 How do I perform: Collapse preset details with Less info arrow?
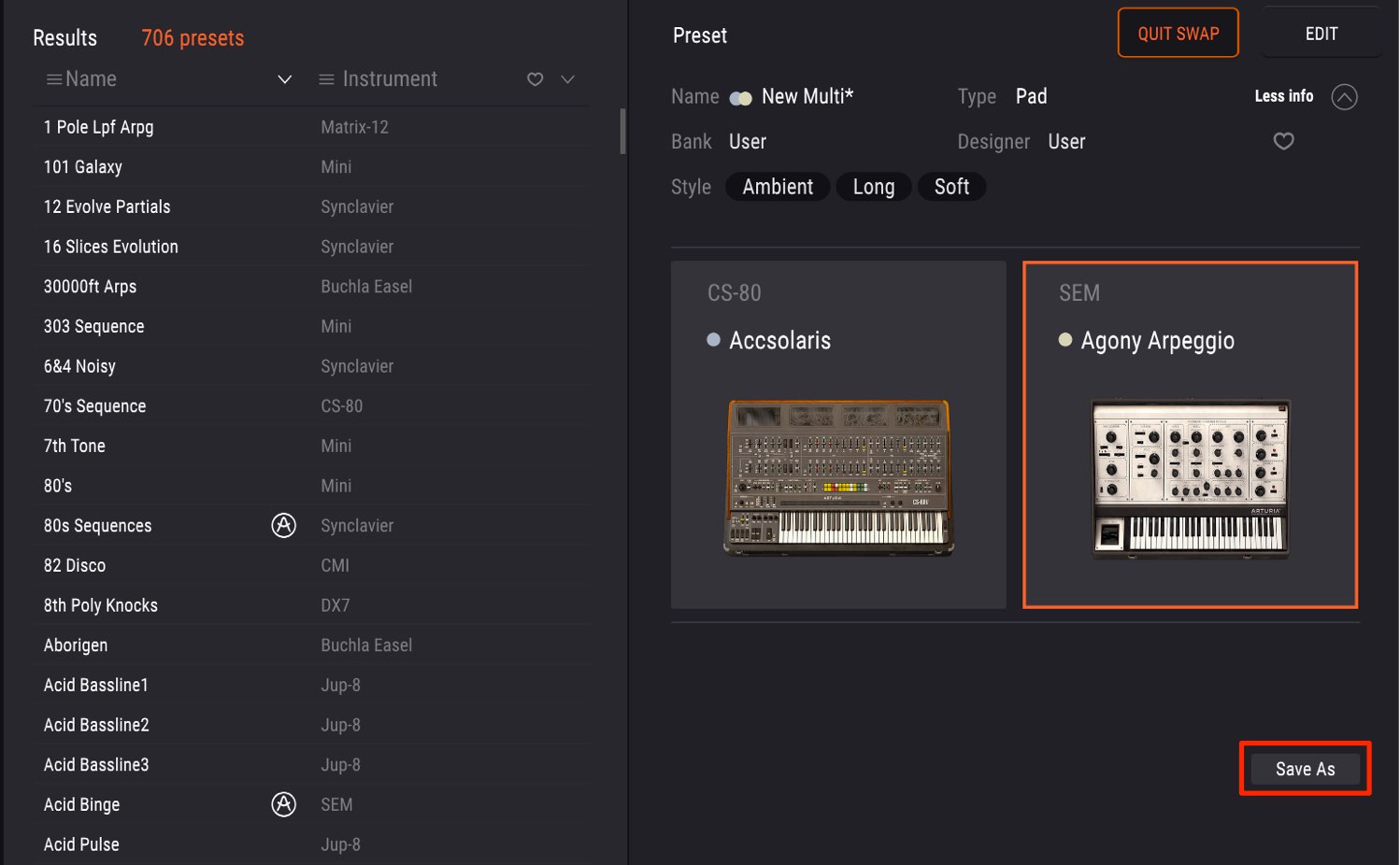[1344, 97]
